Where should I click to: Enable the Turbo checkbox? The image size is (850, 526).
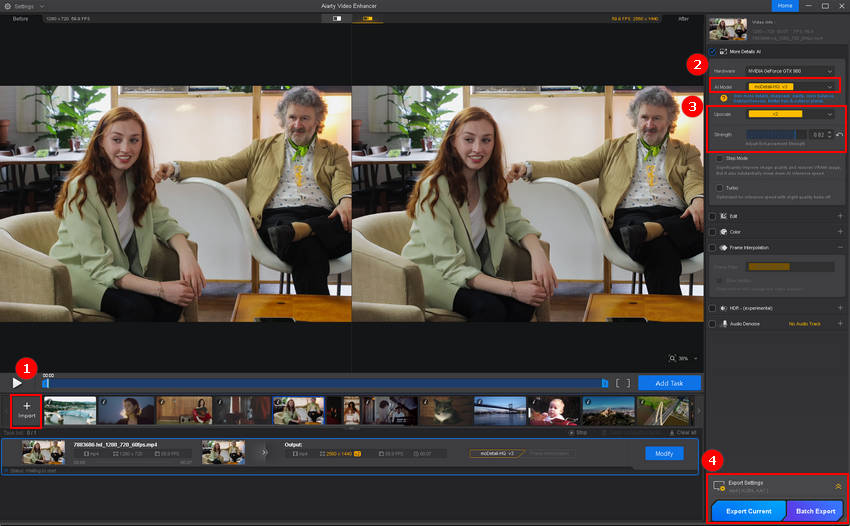pos(719,188)
